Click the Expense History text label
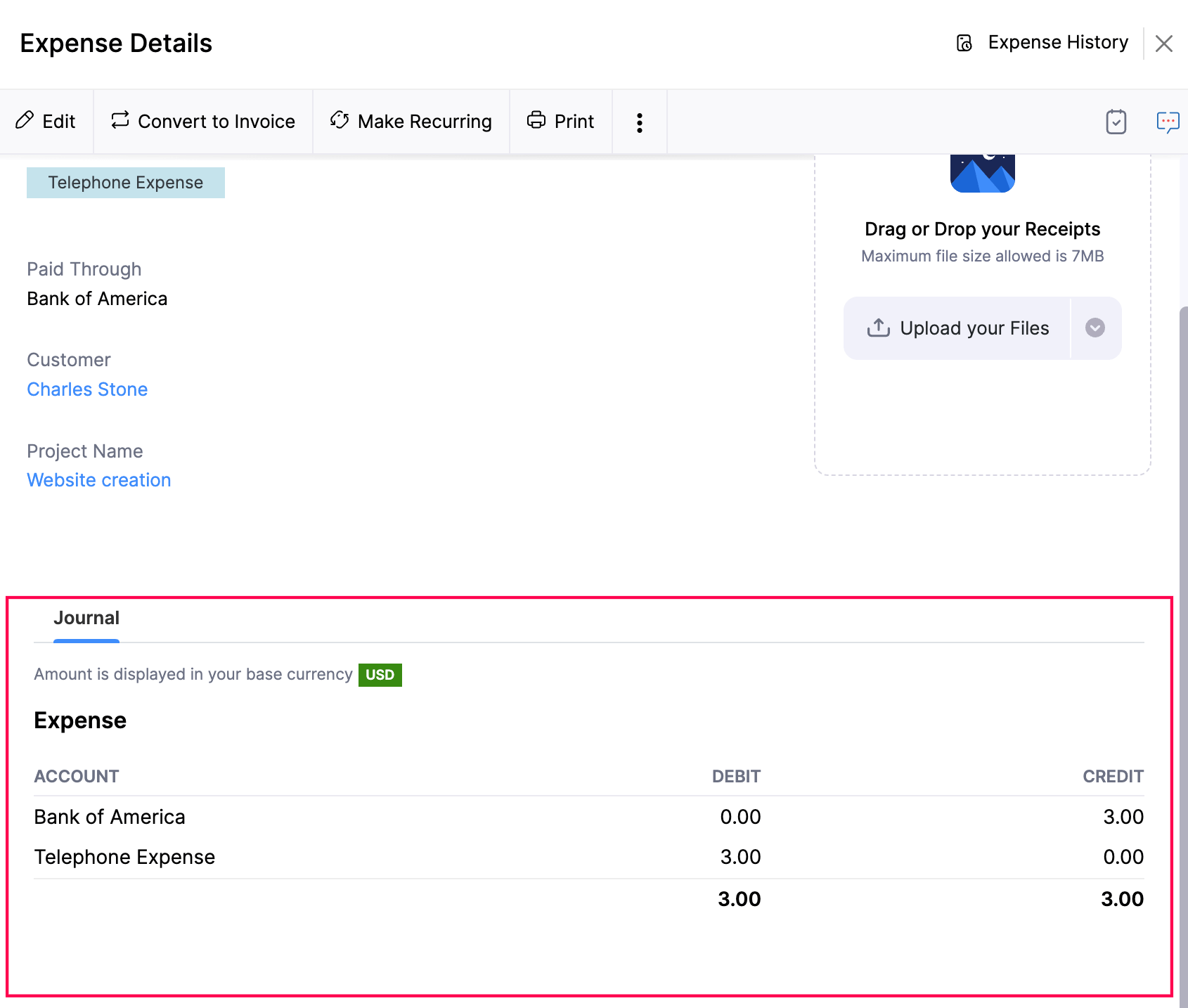1188x1008 pixels. click(x=1057, y=43)
